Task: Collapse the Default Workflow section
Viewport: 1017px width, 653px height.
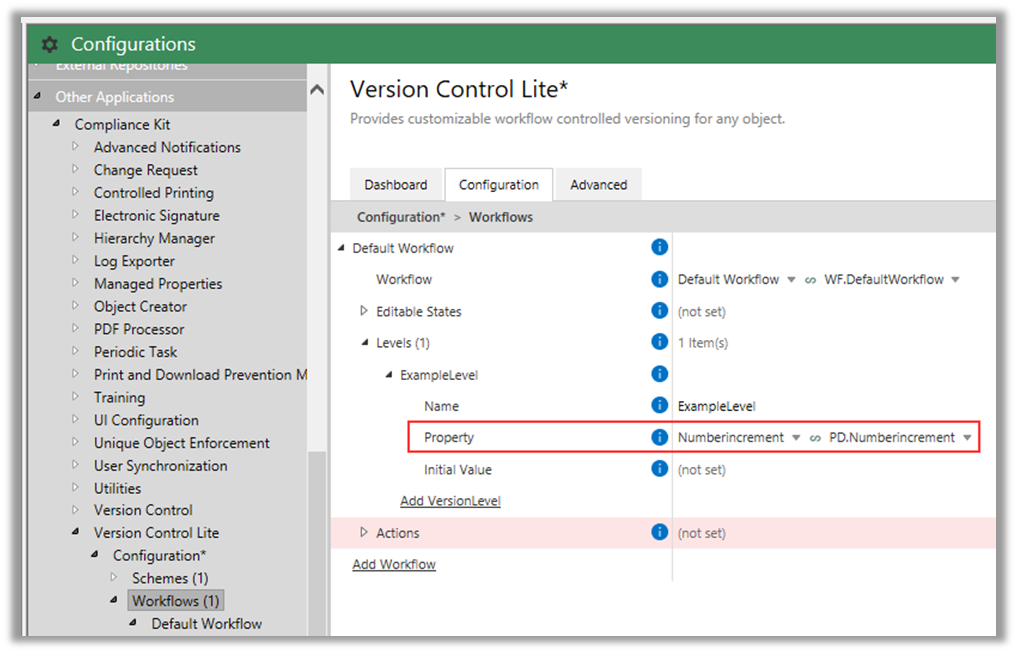Action: click(341, 248)
